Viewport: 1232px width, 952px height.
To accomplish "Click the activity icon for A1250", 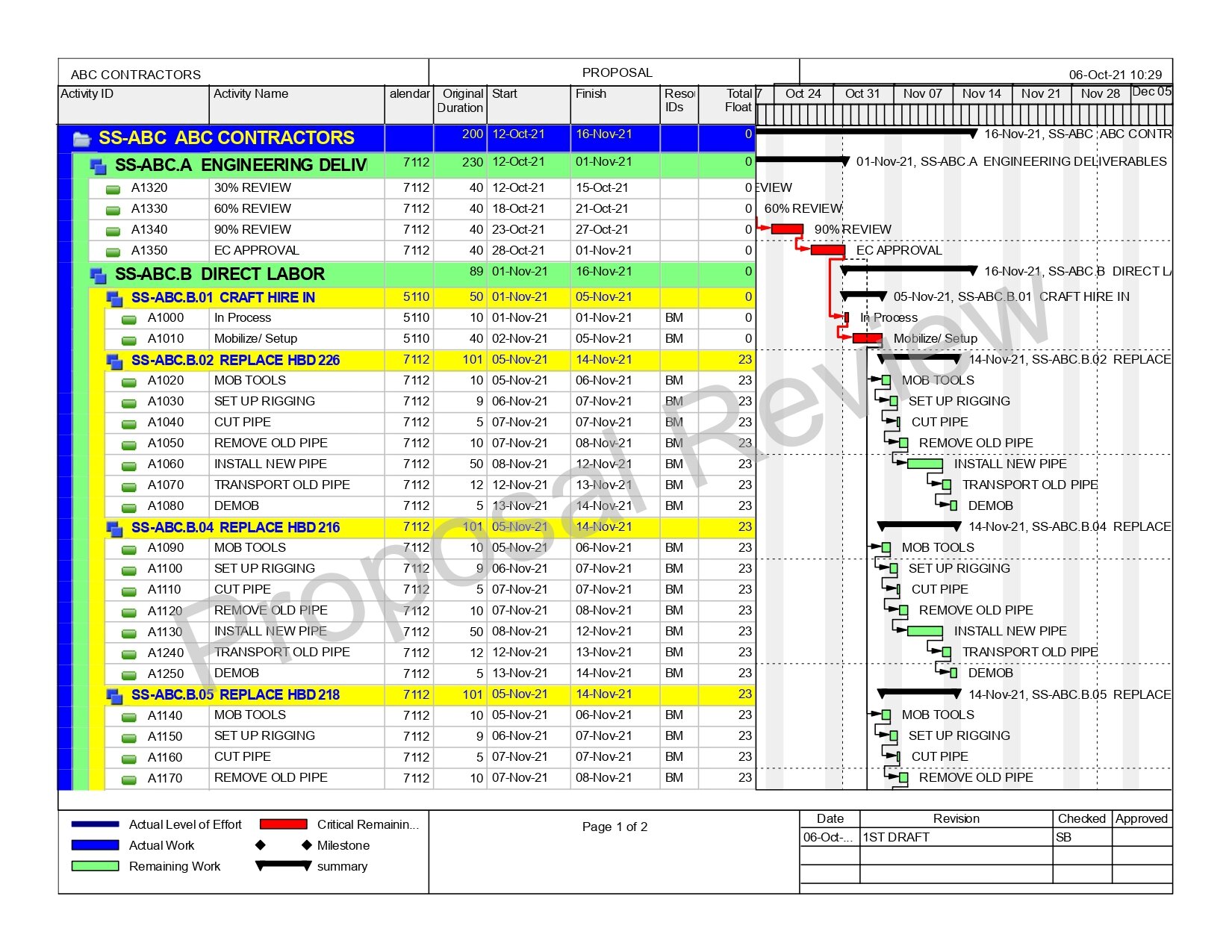I will coord(129,675).
